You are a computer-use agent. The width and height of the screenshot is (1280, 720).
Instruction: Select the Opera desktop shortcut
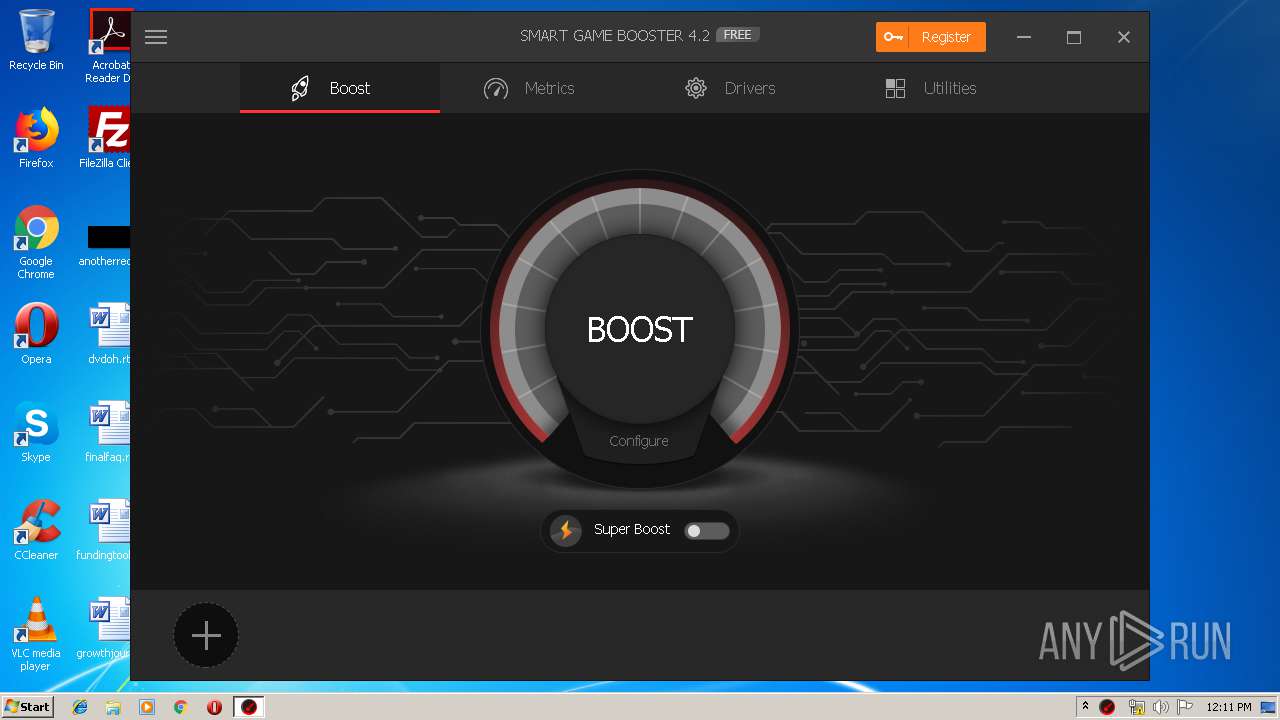(x=36, y=334)
